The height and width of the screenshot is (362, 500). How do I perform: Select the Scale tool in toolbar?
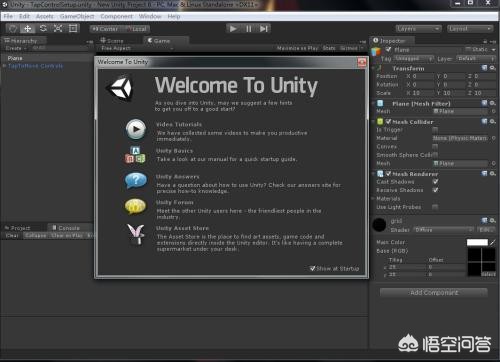pos(58,29)
